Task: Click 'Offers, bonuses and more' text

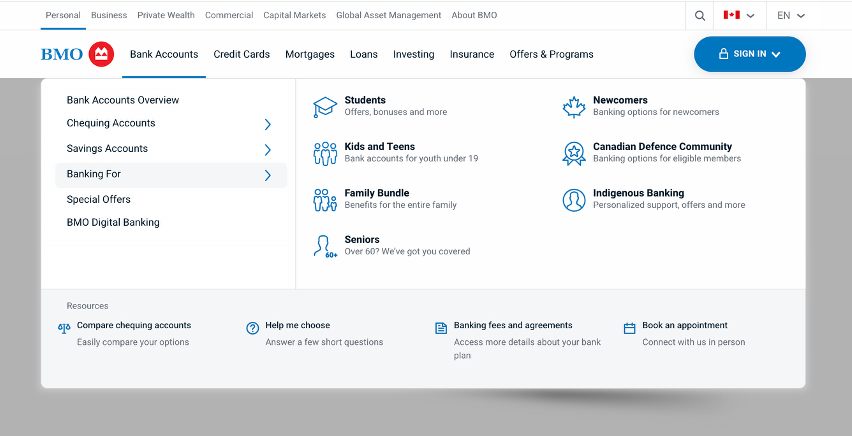Action: coord(396,112)
